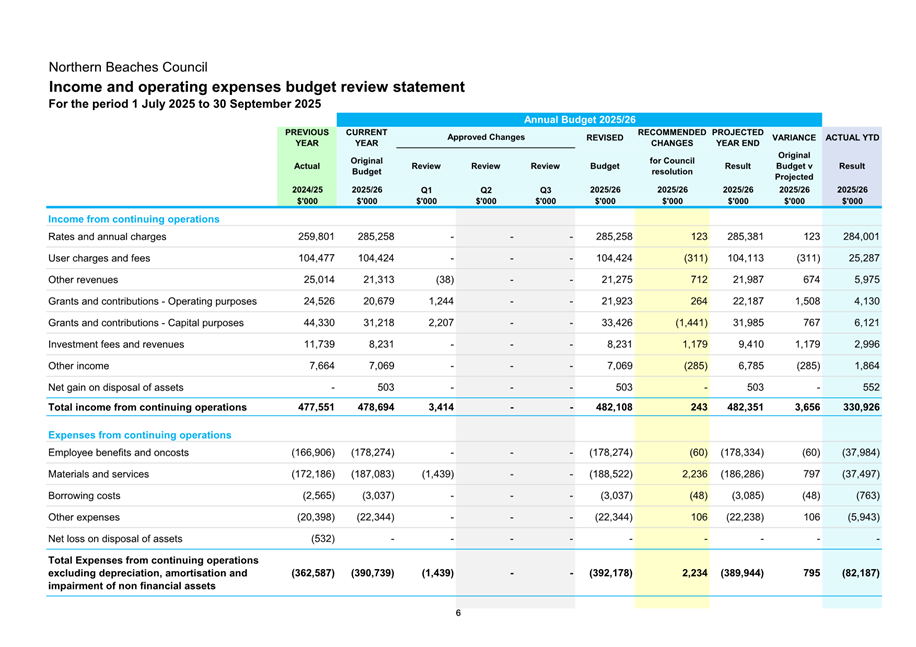Click the 'Northern Beaches Council' title text
Viewport: 916px width, 647px height.
click(128, 67)
